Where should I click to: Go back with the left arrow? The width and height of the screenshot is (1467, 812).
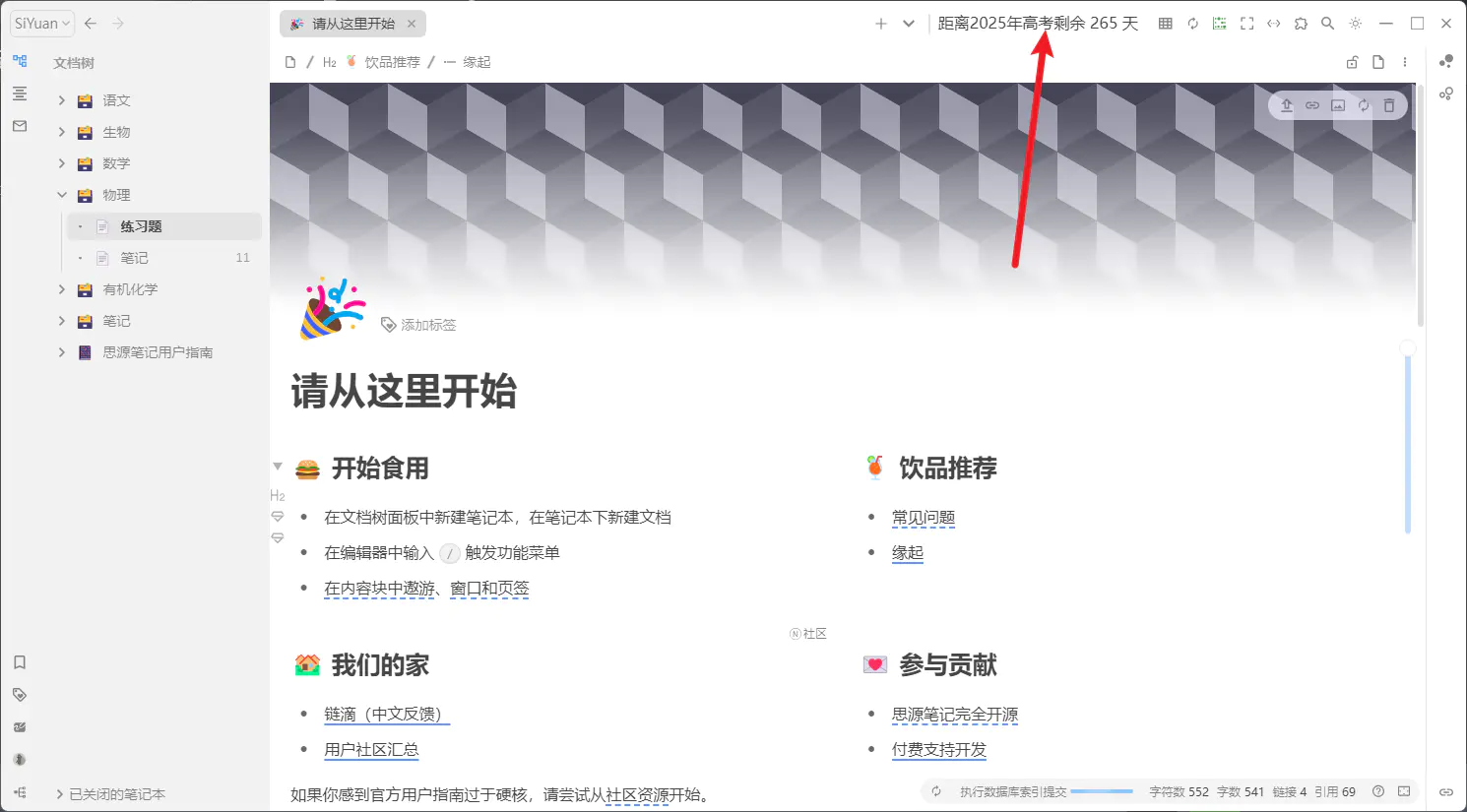91,24
